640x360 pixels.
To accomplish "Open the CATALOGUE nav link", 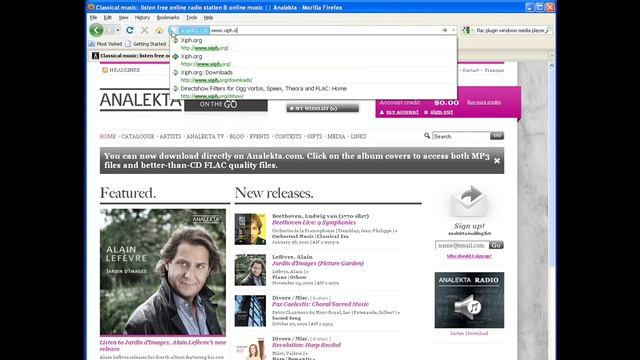I will (138, 136).
